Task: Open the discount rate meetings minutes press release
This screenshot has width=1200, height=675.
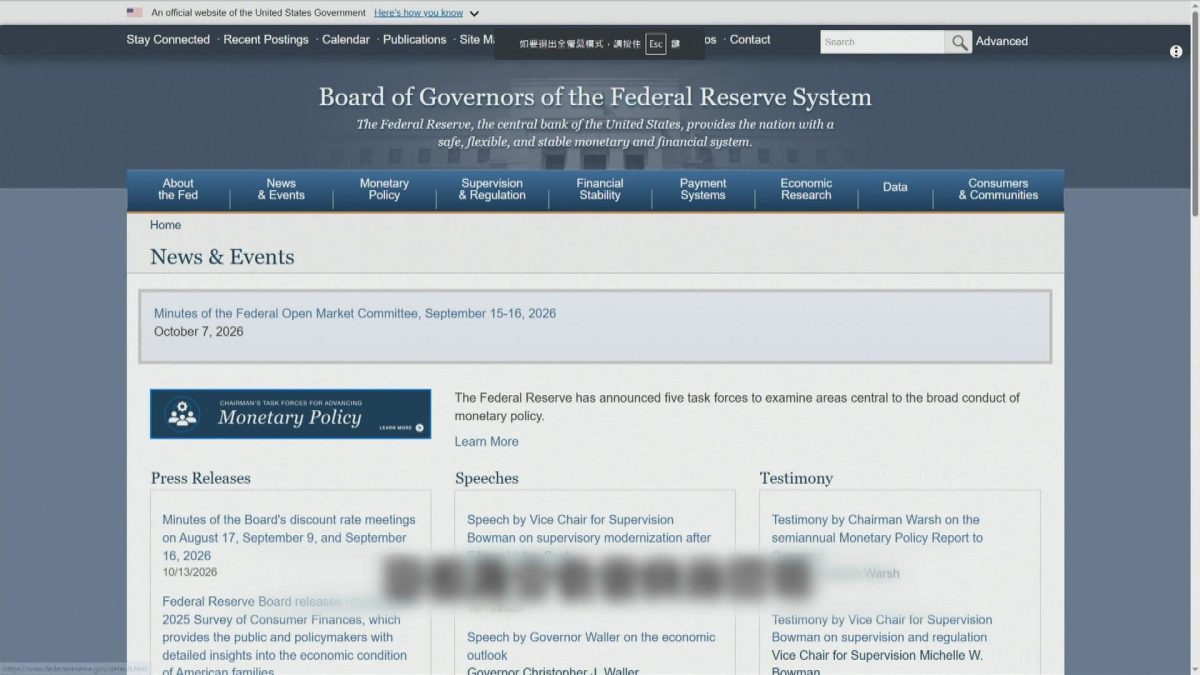Action: pos(289,538)
